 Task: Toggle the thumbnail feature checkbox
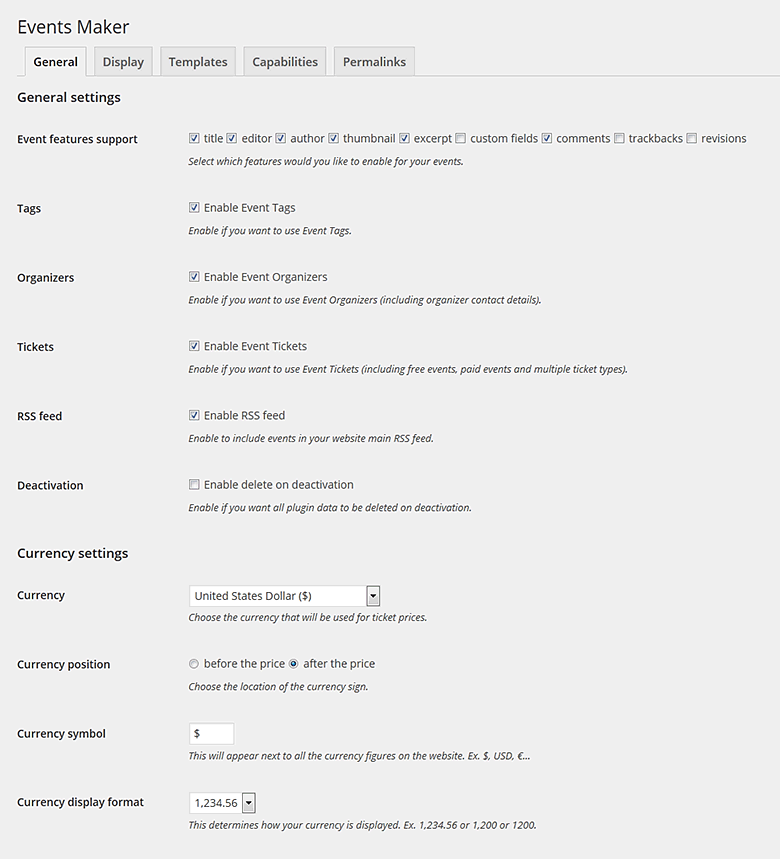[334, 139]
